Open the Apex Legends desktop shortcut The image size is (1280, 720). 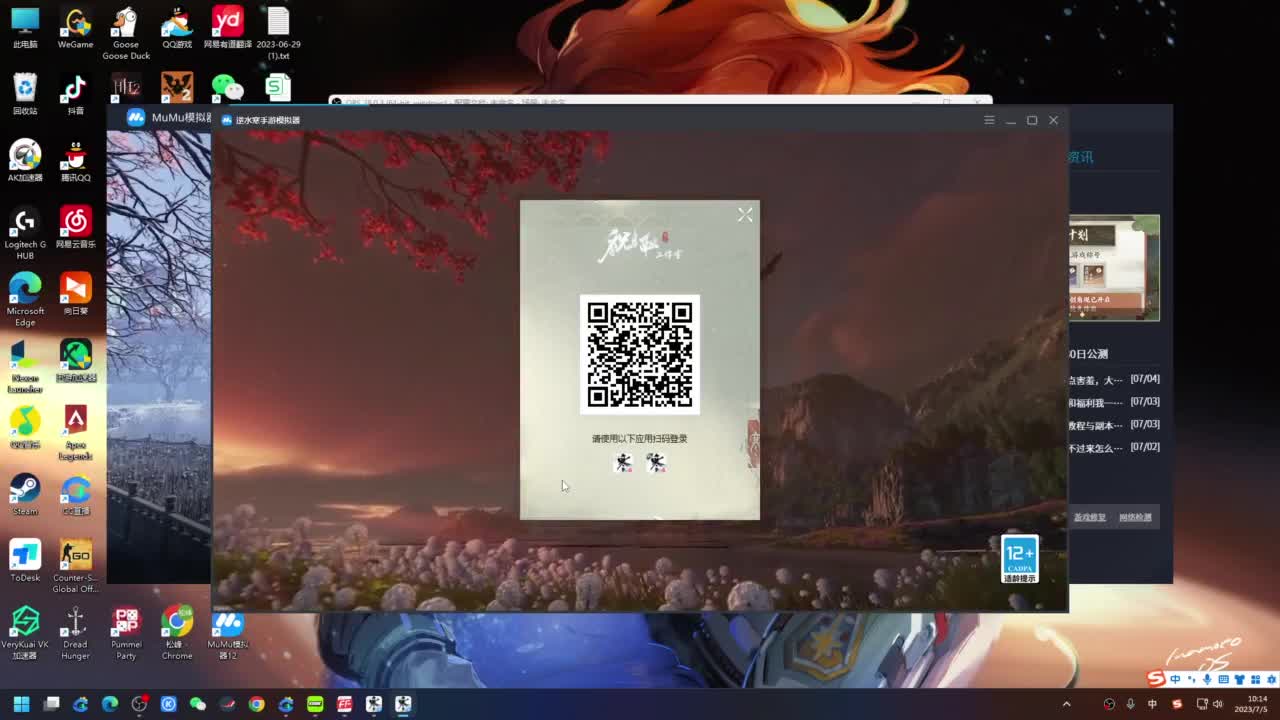(76, 433)
